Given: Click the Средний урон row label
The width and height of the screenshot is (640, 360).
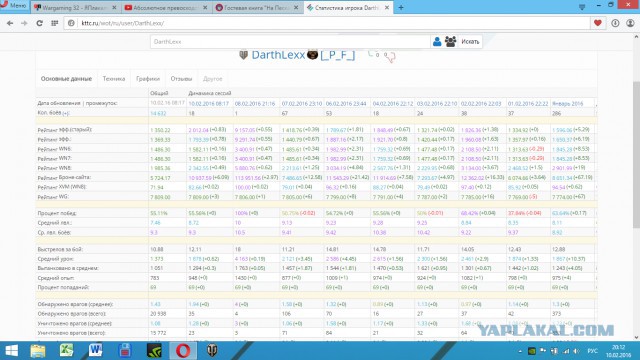Looking at the screenshot, I should tap(56, 259).
